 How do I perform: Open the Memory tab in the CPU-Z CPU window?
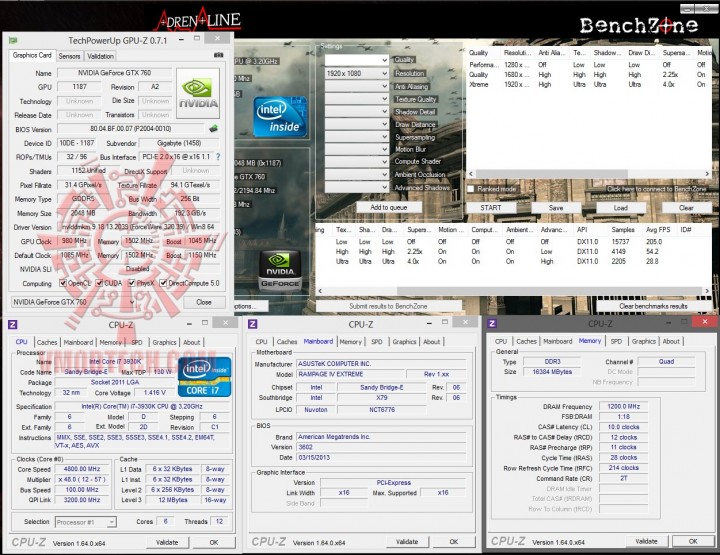pos(111,342)
